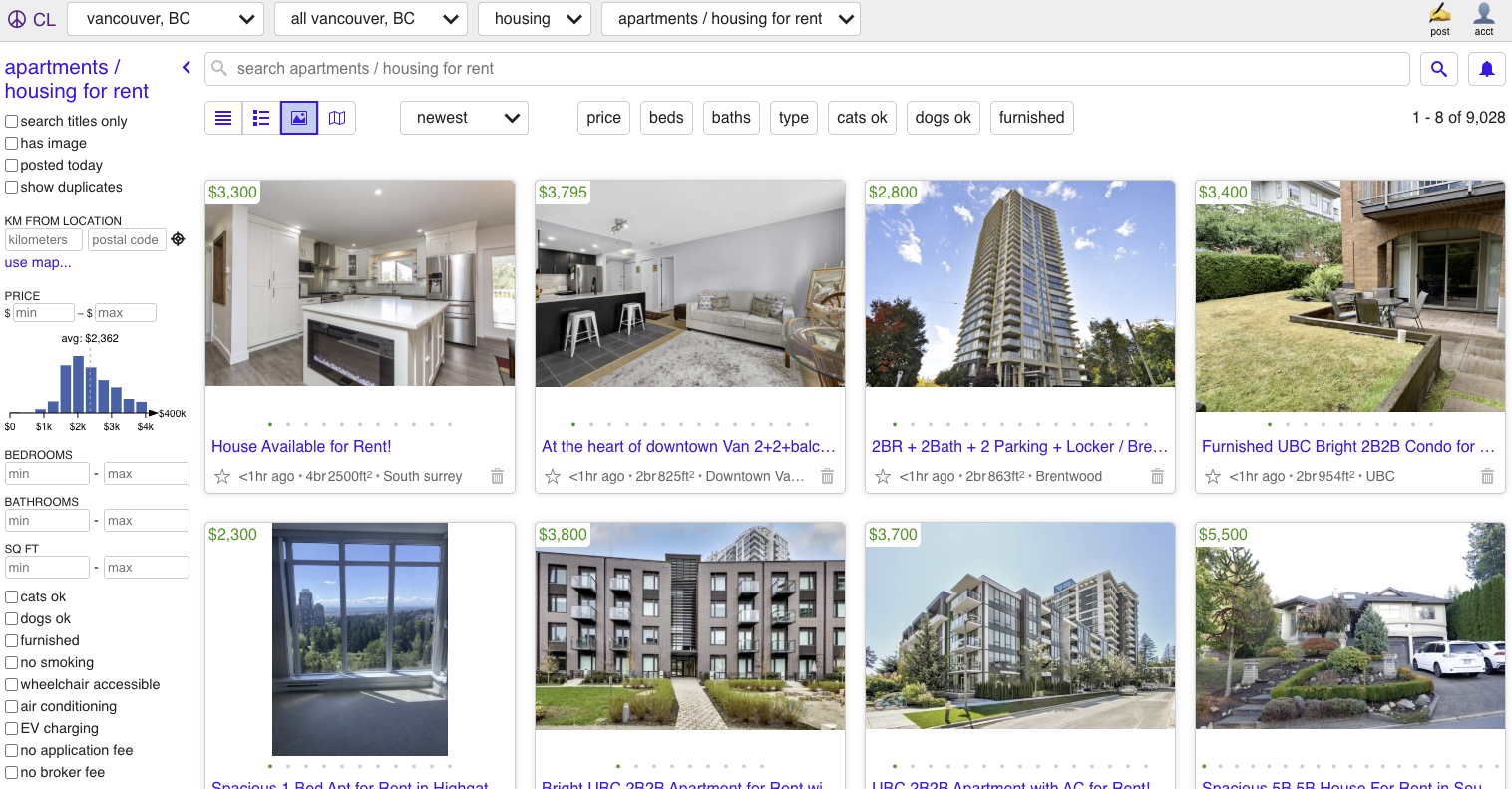Open the newest sort dropdown
The width and height of the screenshot is (1512, 789).
pyautogui.click(x=464, y=118)
